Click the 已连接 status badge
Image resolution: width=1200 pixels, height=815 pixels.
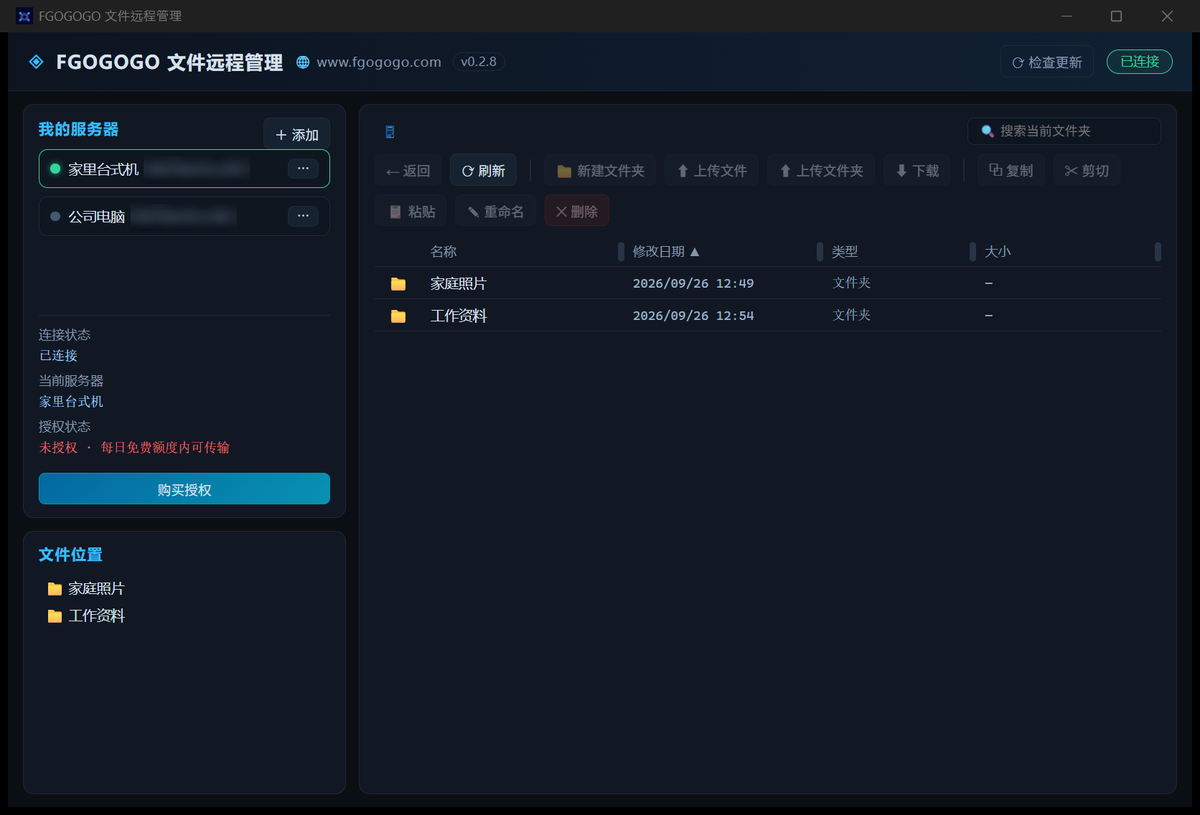[1140, 62]
